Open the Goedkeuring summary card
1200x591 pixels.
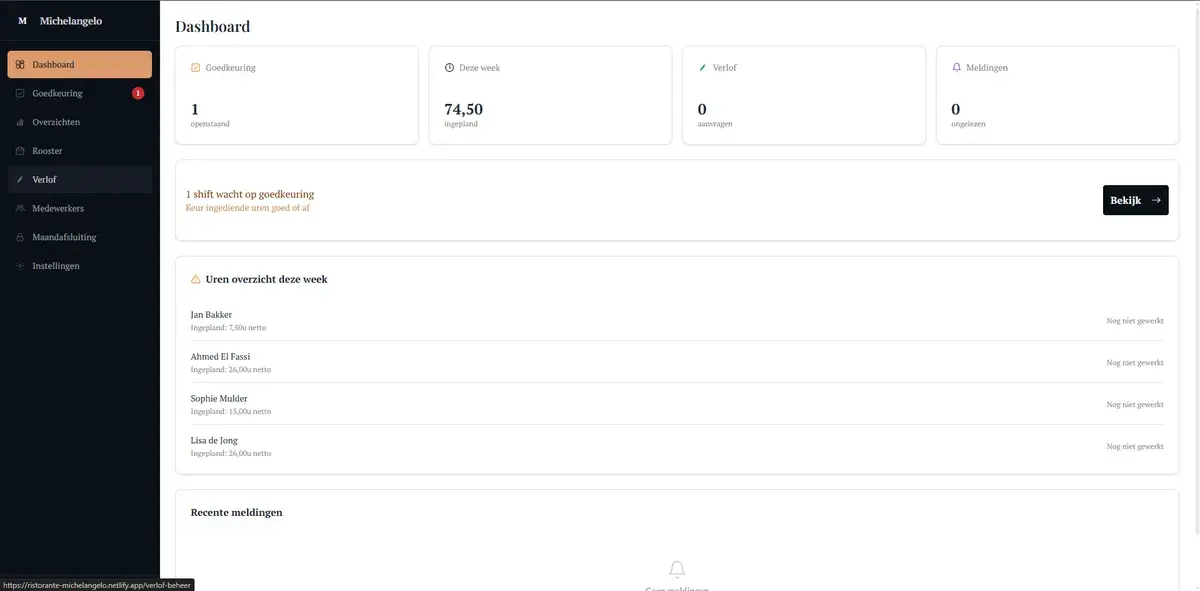pyautogui.click(x=296, y=95)
